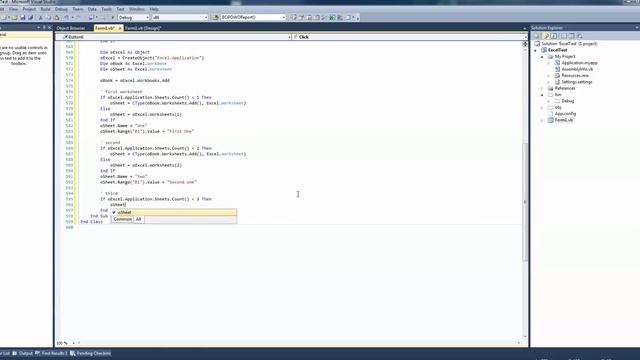Select oSheet in IntelliSense list

pos(174,212)
